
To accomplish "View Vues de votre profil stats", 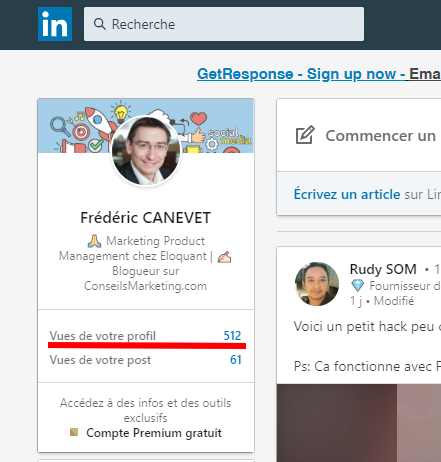I will pos(102,336).
